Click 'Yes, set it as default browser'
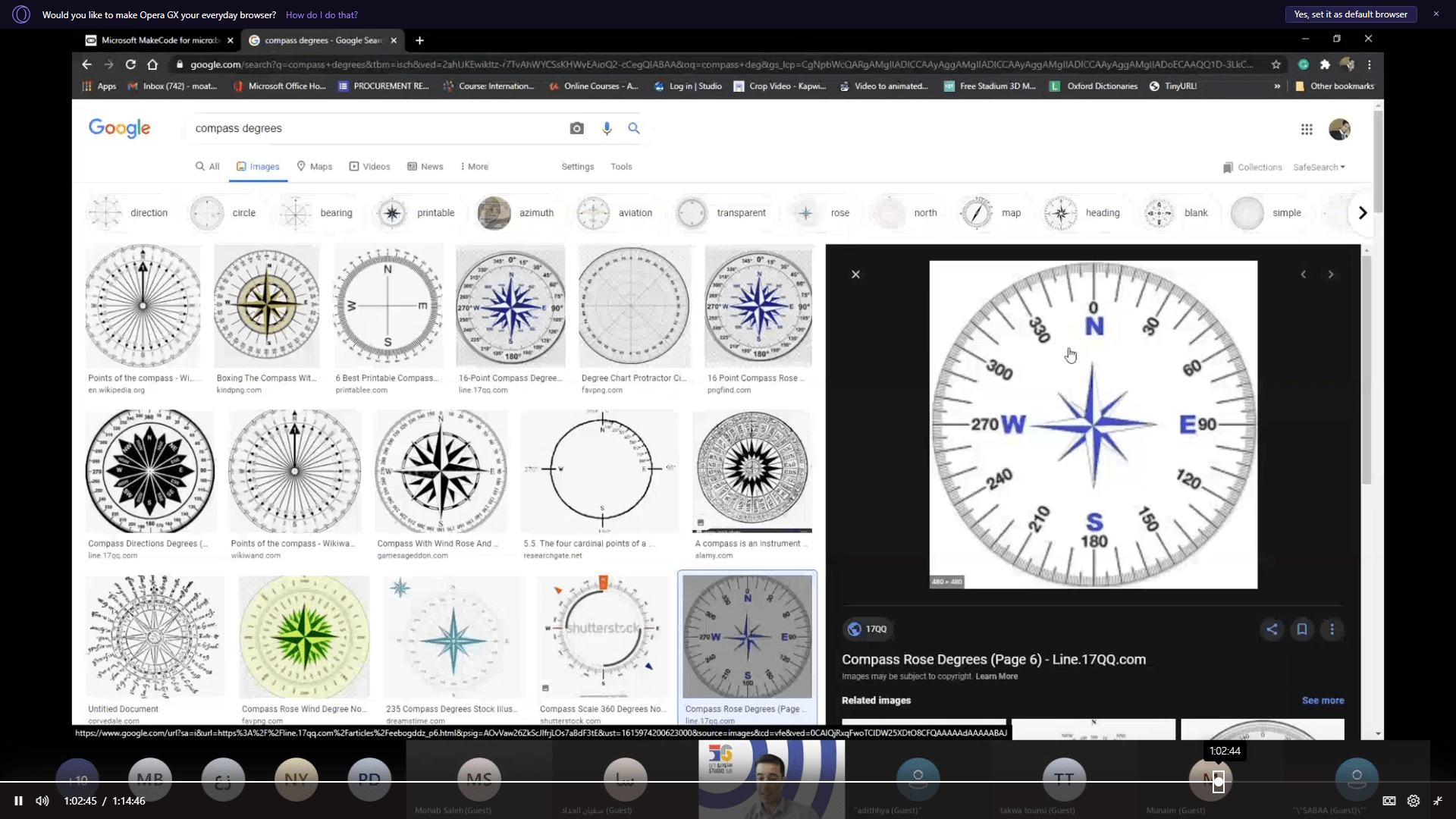The width and height of the screenshot is (1456, 819). [x=1350, y=14]
